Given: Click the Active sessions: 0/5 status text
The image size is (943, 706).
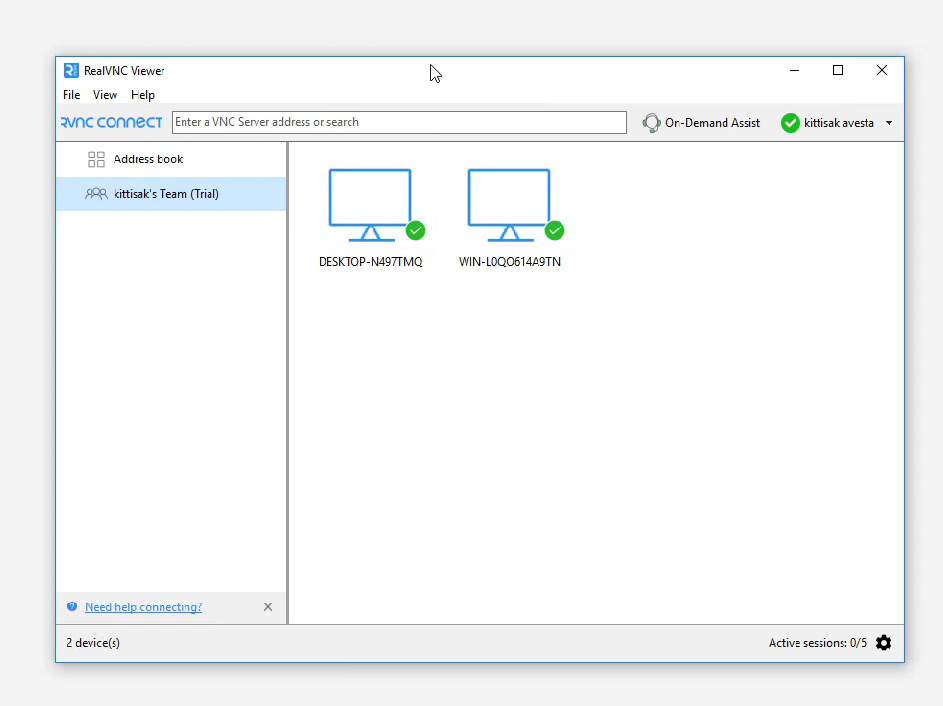Looking at the screenshot, I should tap(818, 643).
